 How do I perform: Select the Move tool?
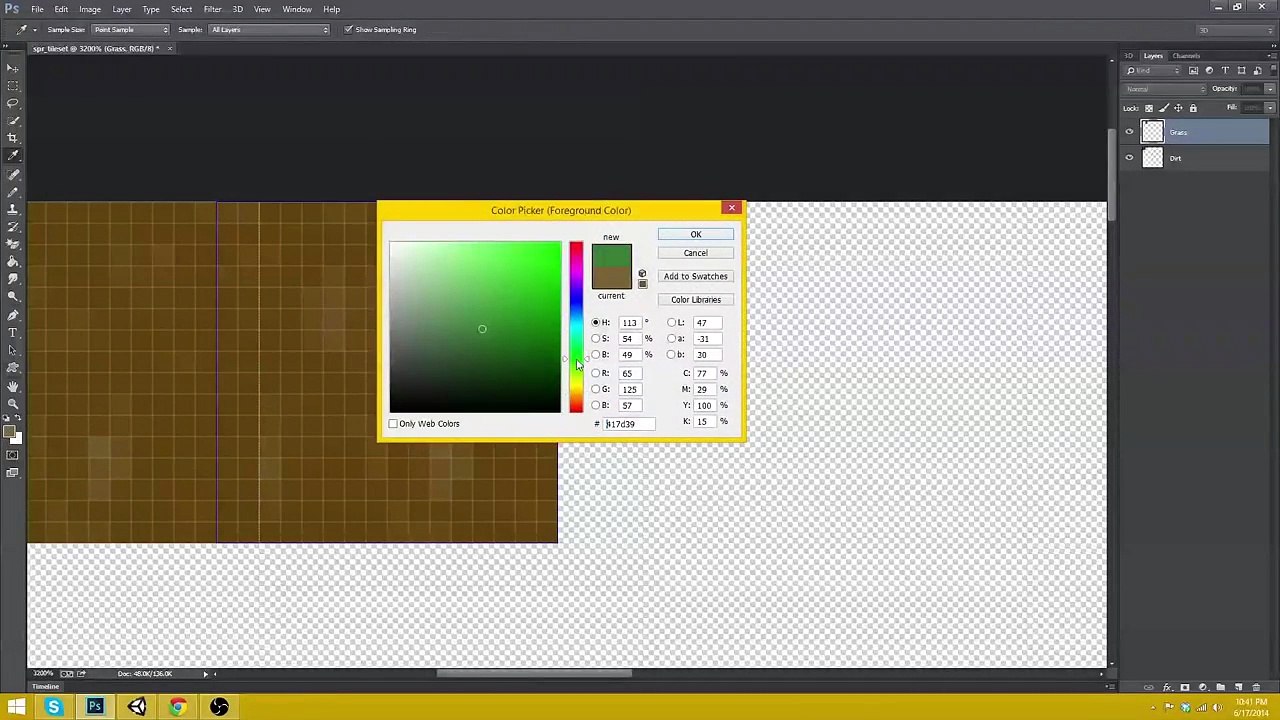coord(13,68)
